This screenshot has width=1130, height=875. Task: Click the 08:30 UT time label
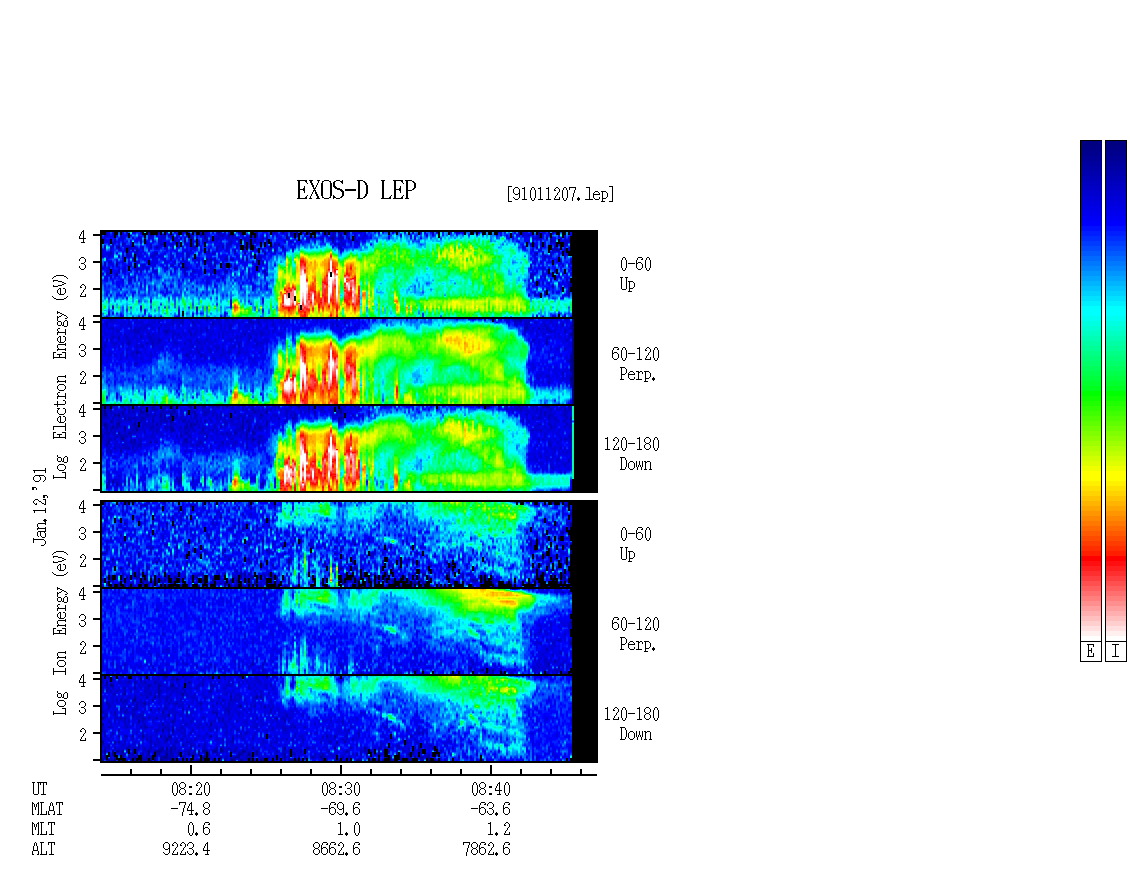(340, 789)
